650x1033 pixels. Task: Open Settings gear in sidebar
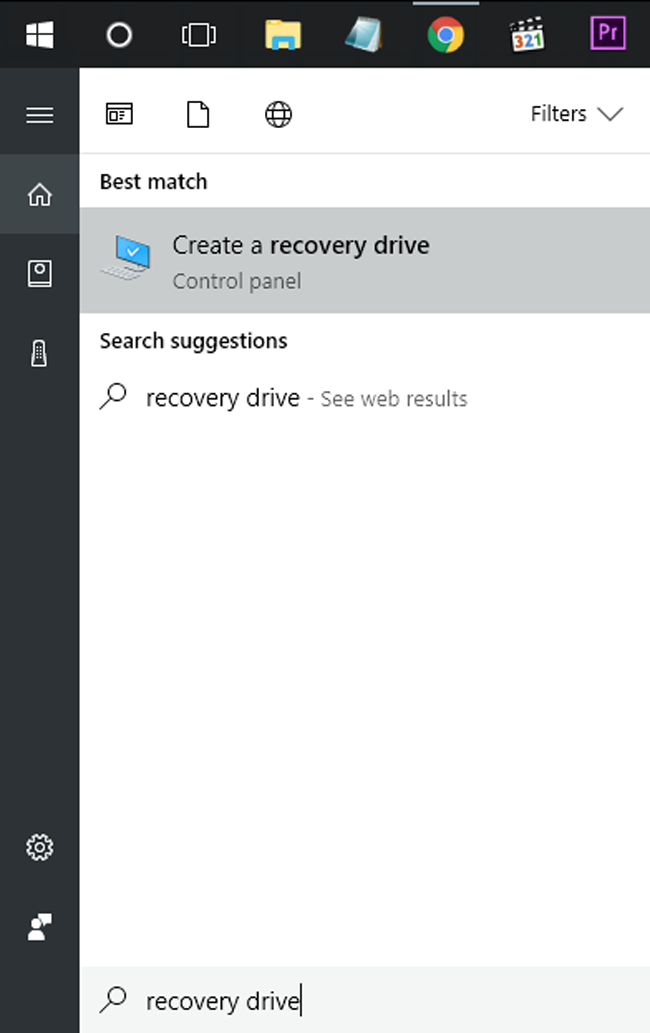pyautogui.click(x=39, y=848)
